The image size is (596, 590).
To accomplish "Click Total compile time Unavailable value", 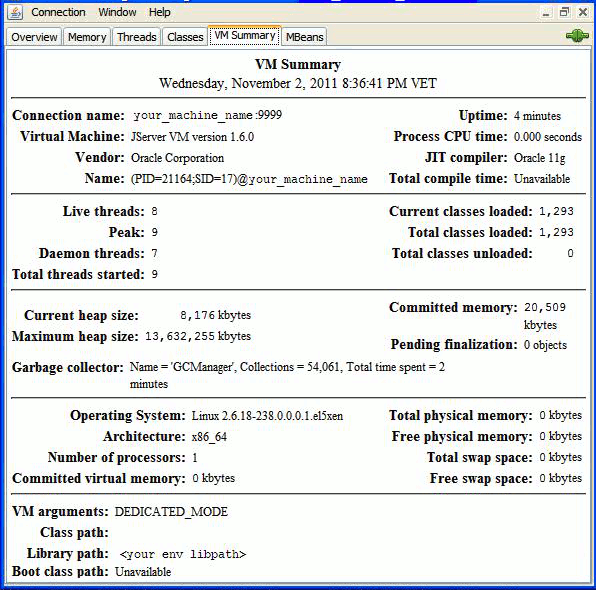I will (542, 179).
